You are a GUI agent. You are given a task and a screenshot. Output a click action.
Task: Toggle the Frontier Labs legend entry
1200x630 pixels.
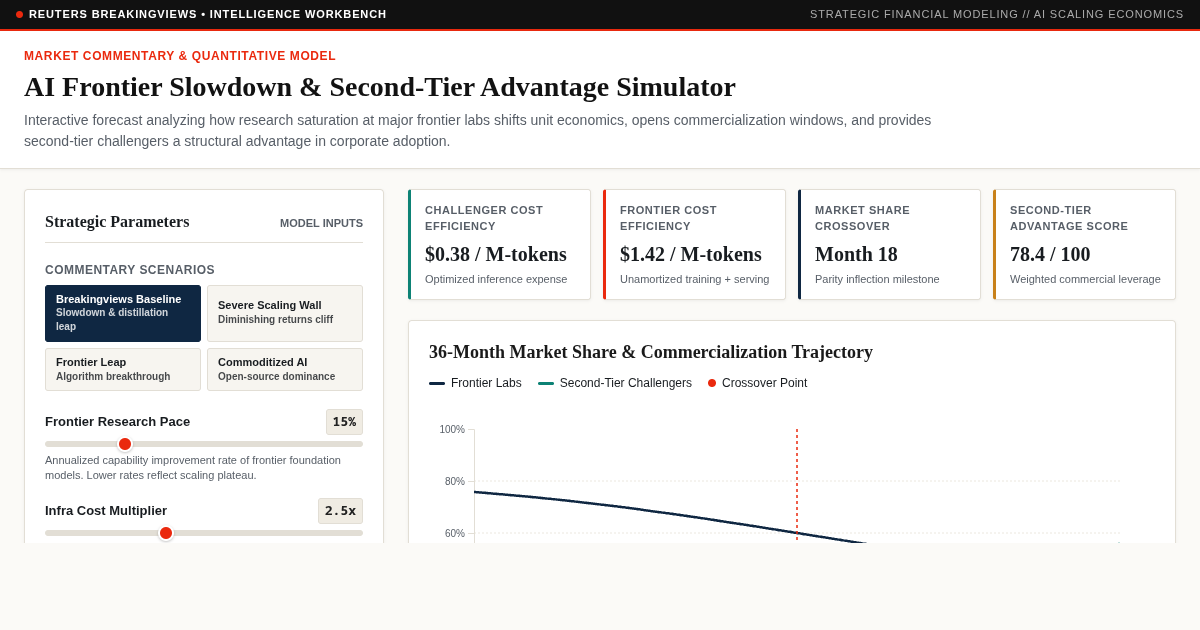(x=475, y=383)
